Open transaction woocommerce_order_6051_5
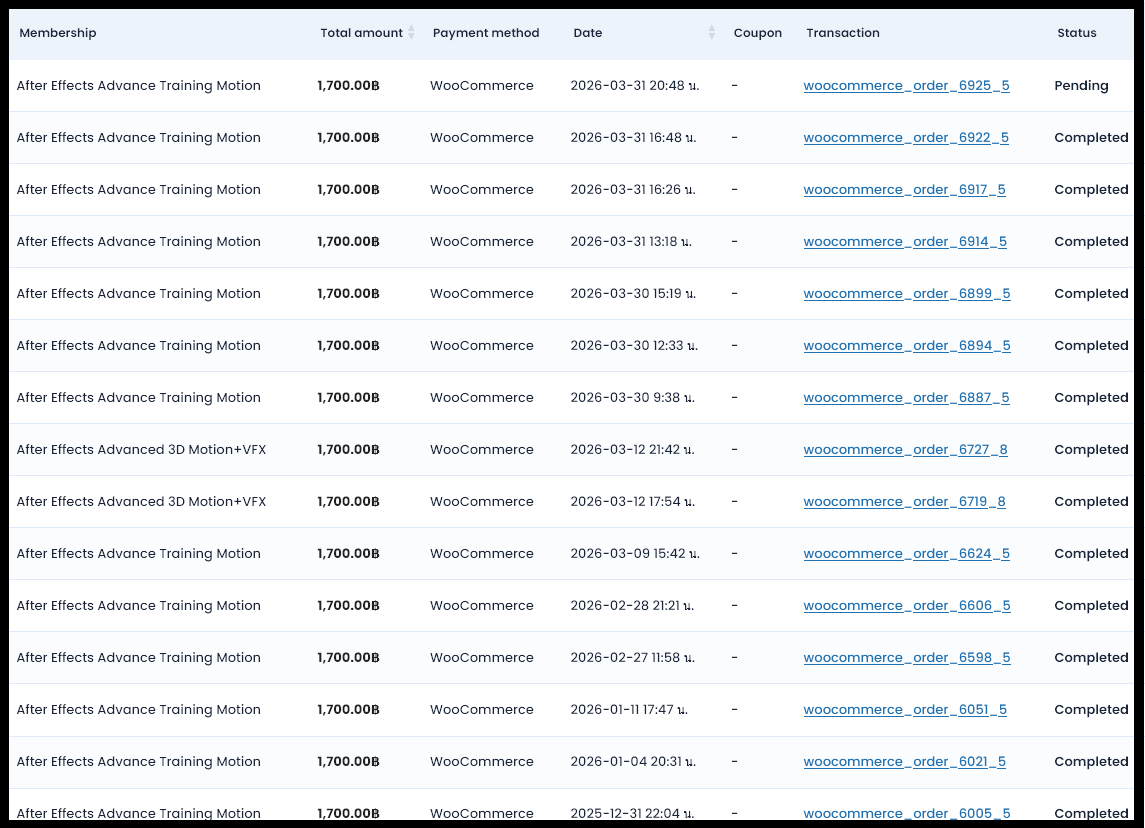Screen dimensions: 1145x828 pos(904,710)
